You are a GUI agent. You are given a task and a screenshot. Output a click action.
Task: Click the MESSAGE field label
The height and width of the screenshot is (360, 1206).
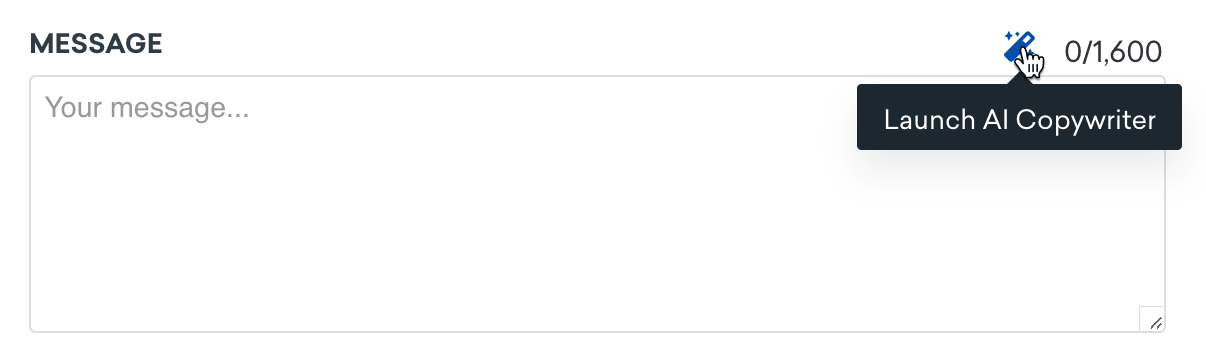coord(96,44)
